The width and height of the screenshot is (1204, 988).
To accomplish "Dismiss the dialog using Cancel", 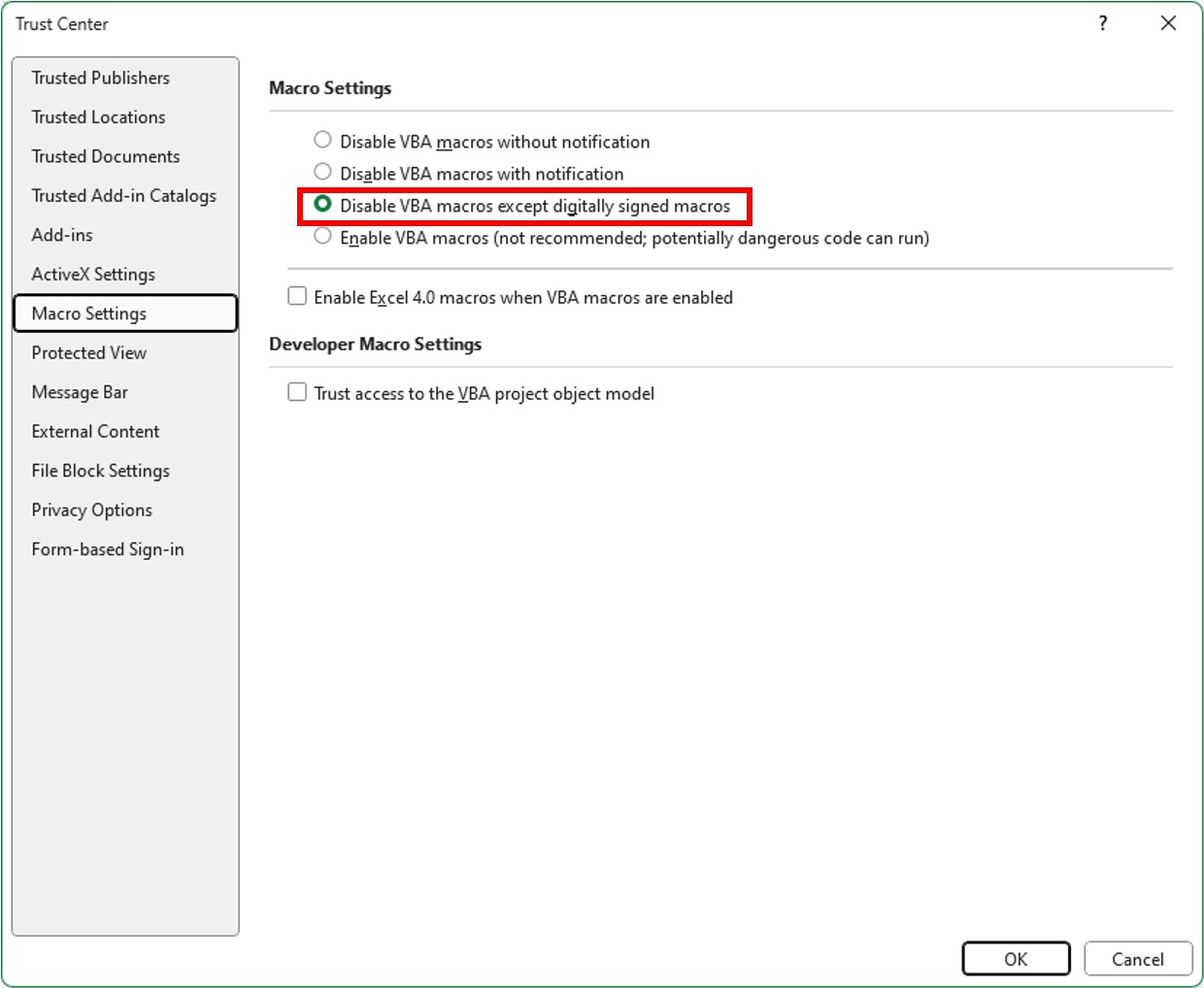I will tap(1138, 958).
